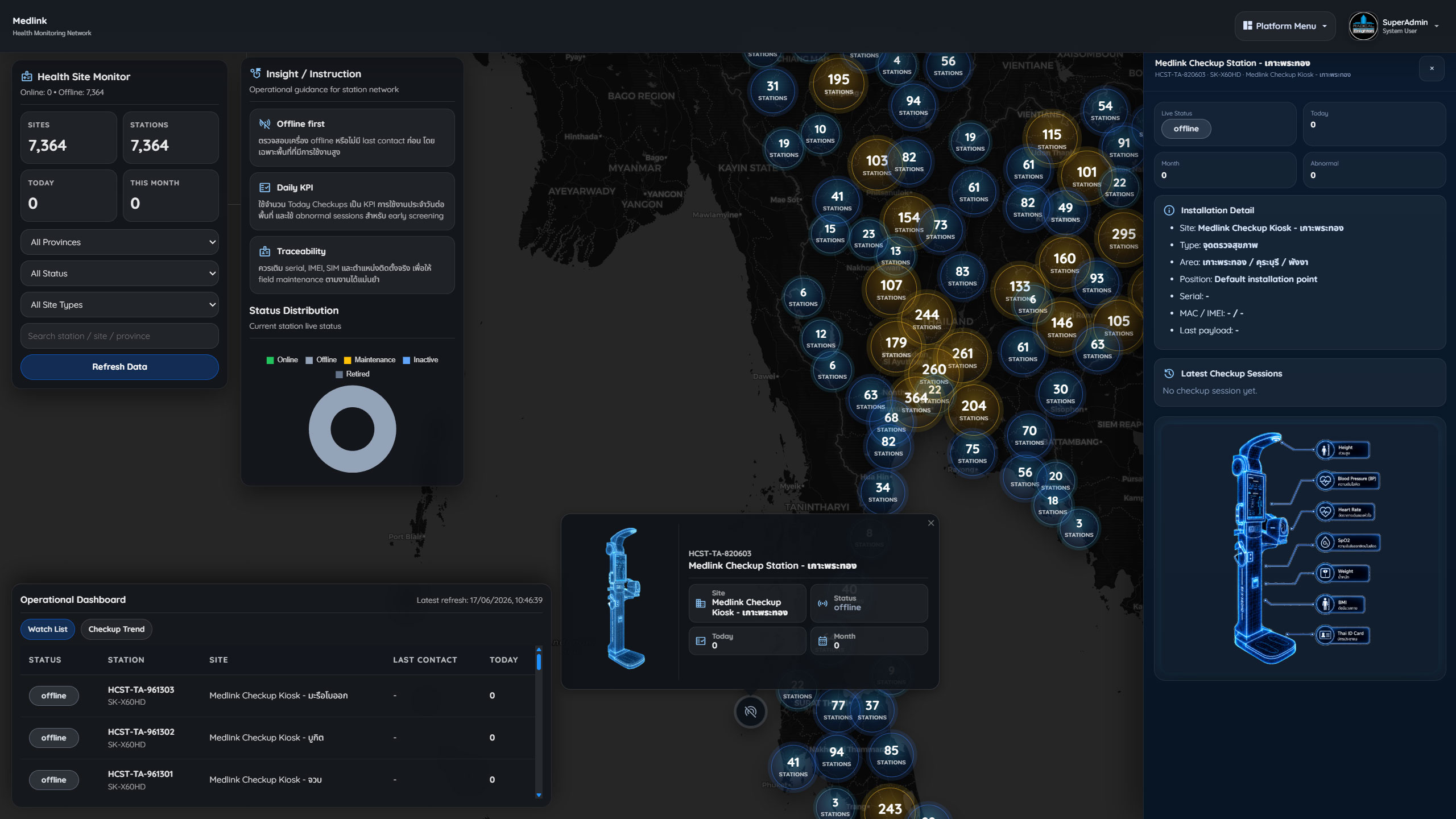Click the Daily KPI checklist icon

[x=264, y=188]
